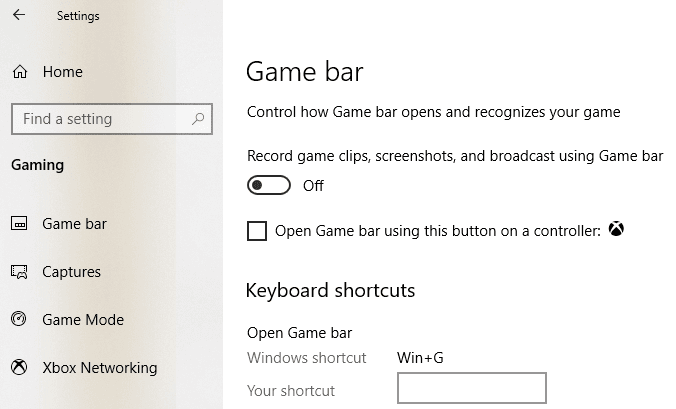676x409 pixels.
Task: Click the Win+G Windows shortcut text
Action: coord(420,358)
